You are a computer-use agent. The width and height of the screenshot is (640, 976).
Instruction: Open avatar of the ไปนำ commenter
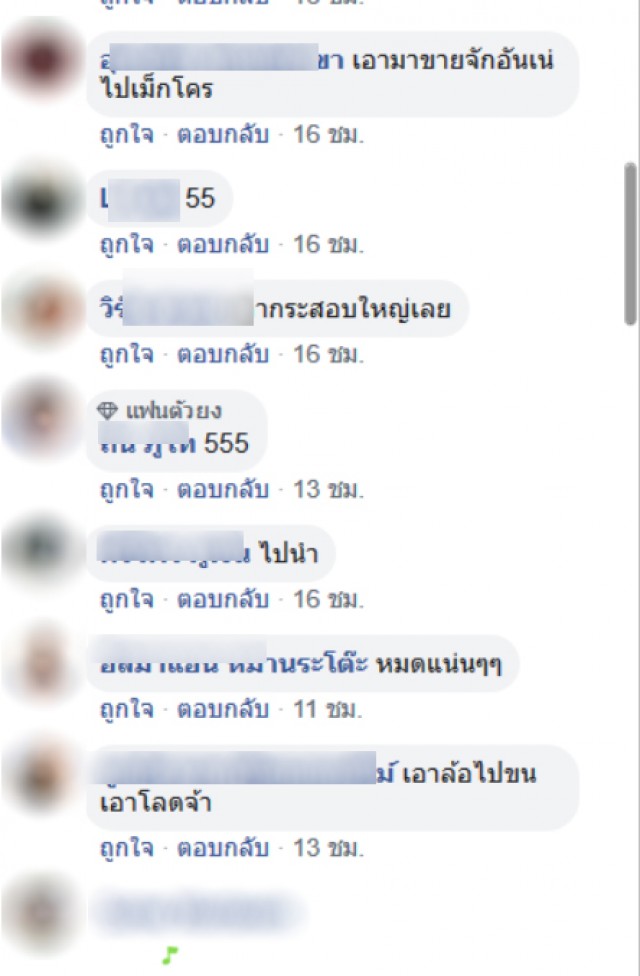pos(42,550)
